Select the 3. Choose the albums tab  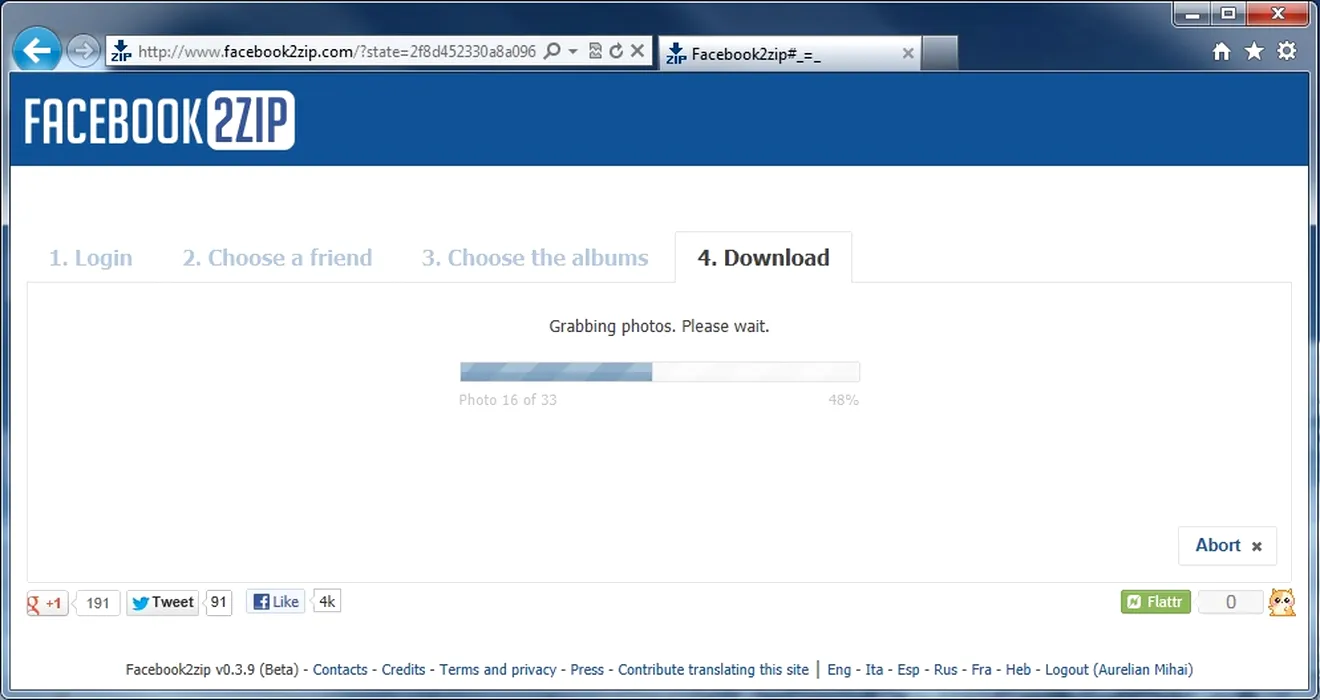point(534,258)
